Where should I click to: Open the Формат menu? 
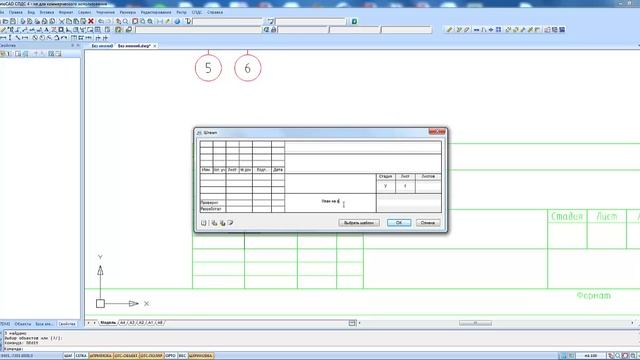click(66, 12)
